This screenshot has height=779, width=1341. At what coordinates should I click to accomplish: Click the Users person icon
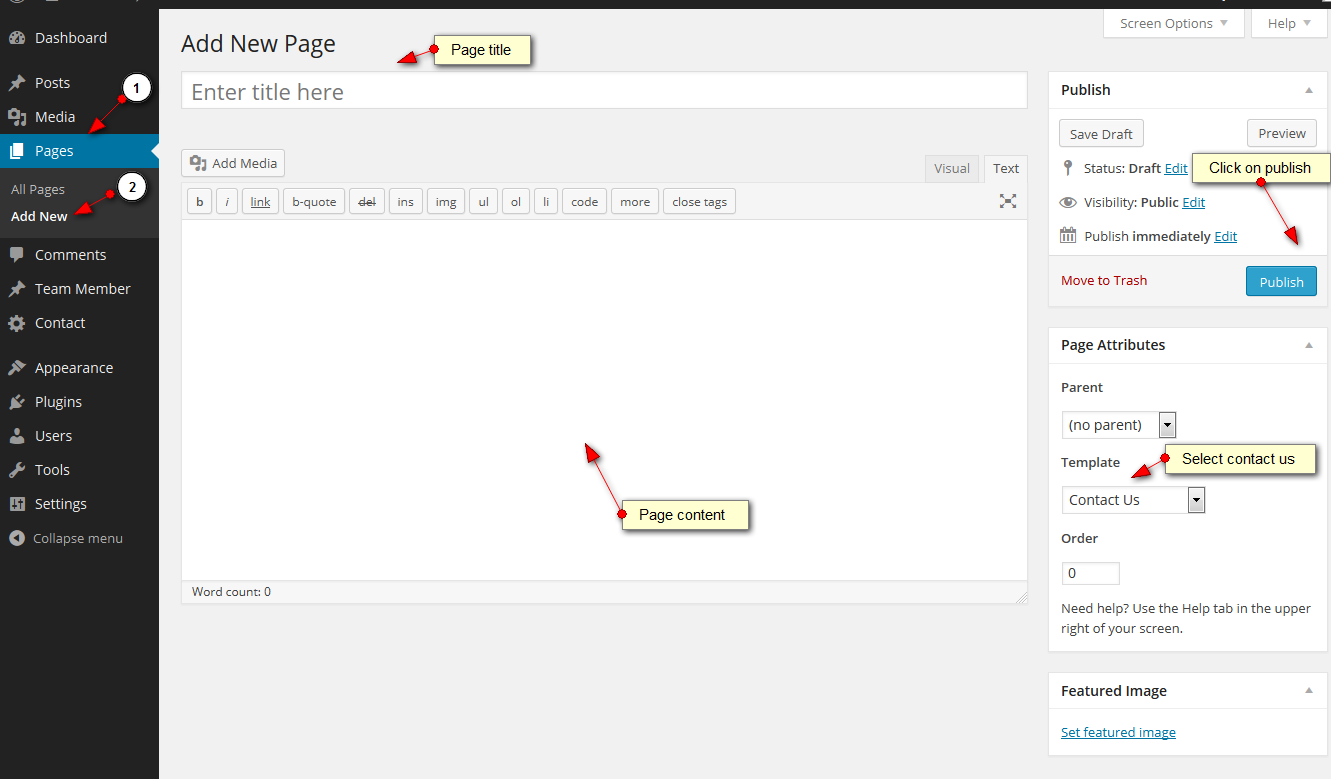pos(17,436)
